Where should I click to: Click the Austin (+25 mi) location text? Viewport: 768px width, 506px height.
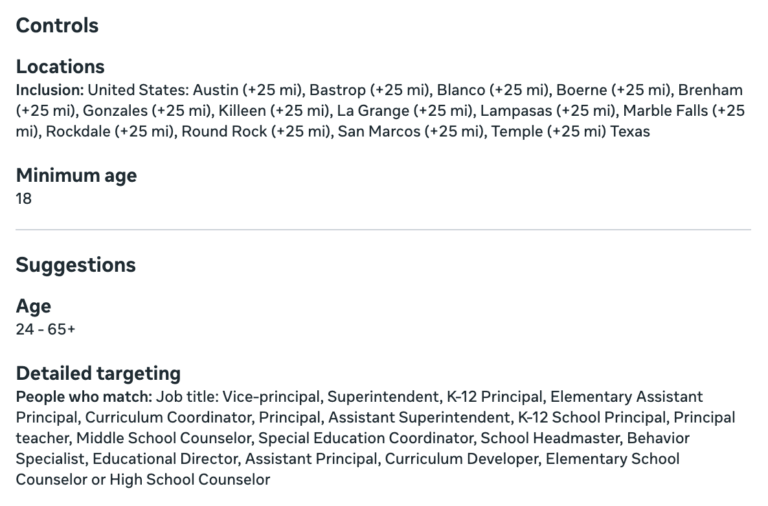point(248,90)
